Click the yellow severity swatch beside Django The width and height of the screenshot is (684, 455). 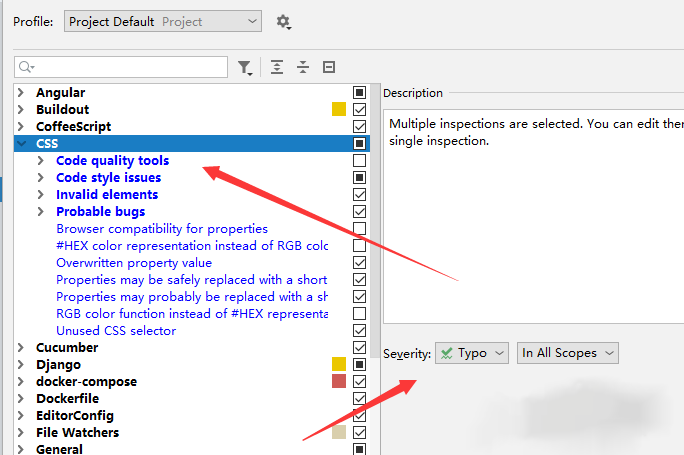[339, 365]
